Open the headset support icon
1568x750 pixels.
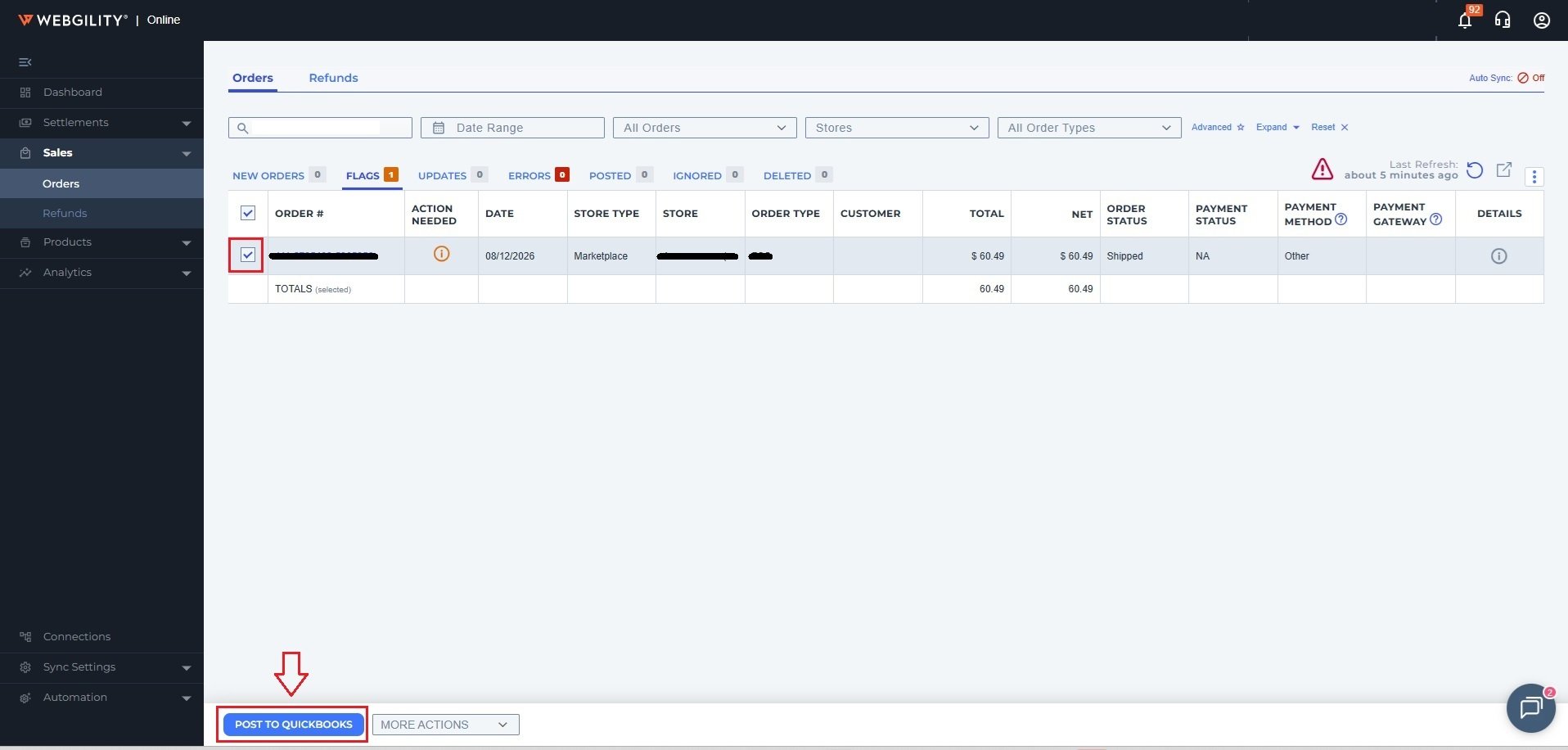1503,20
